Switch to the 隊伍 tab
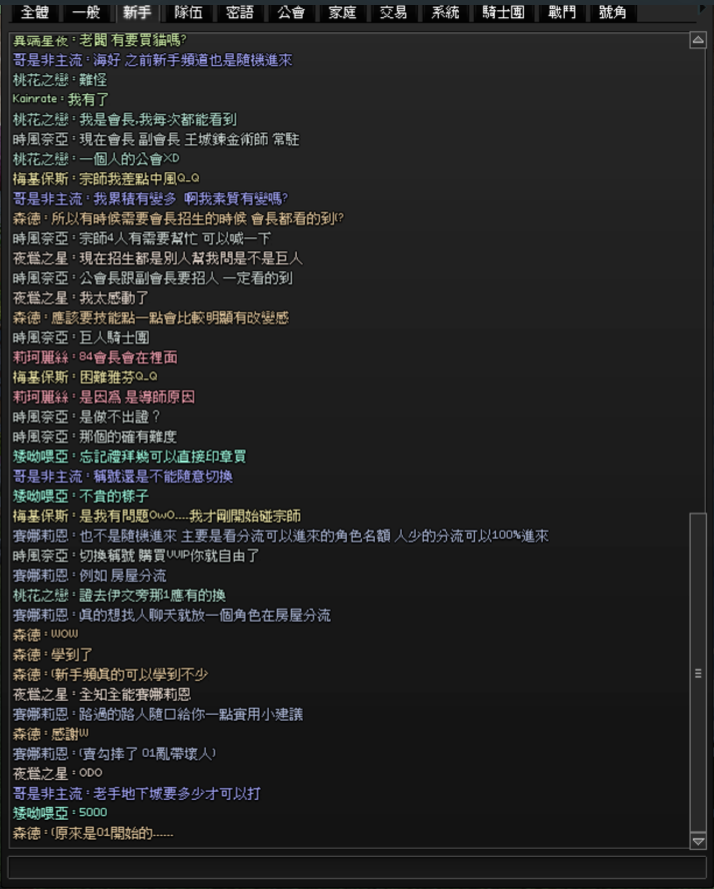Viewport: 714px width, 889px height. (188, 12)
